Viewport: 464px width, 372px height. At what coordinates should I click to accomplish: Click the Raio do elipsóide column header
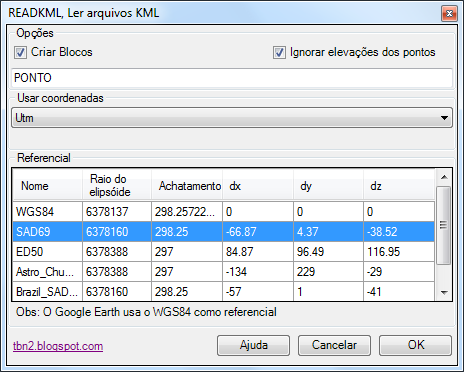(x=117, y=186)
